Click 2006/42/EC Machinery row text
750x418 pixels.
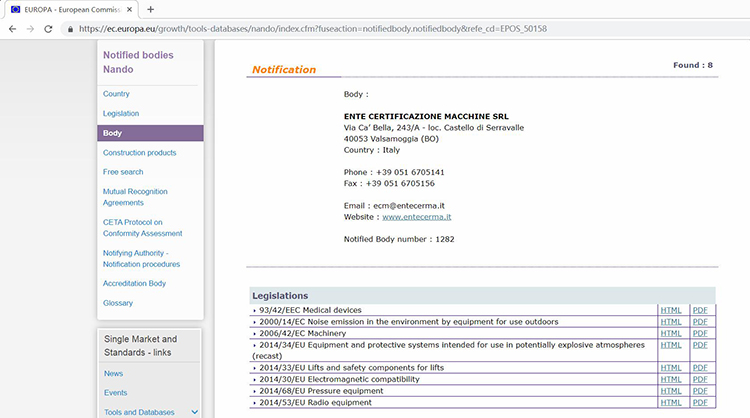click(x=303, y=333)
